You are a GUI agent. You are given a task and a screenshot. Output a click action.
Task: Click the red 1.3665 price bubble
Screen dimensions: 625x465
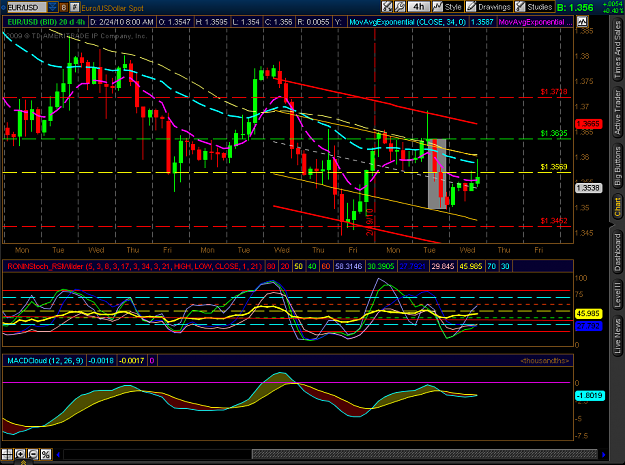pyautogui.click(x=588, y=124)
